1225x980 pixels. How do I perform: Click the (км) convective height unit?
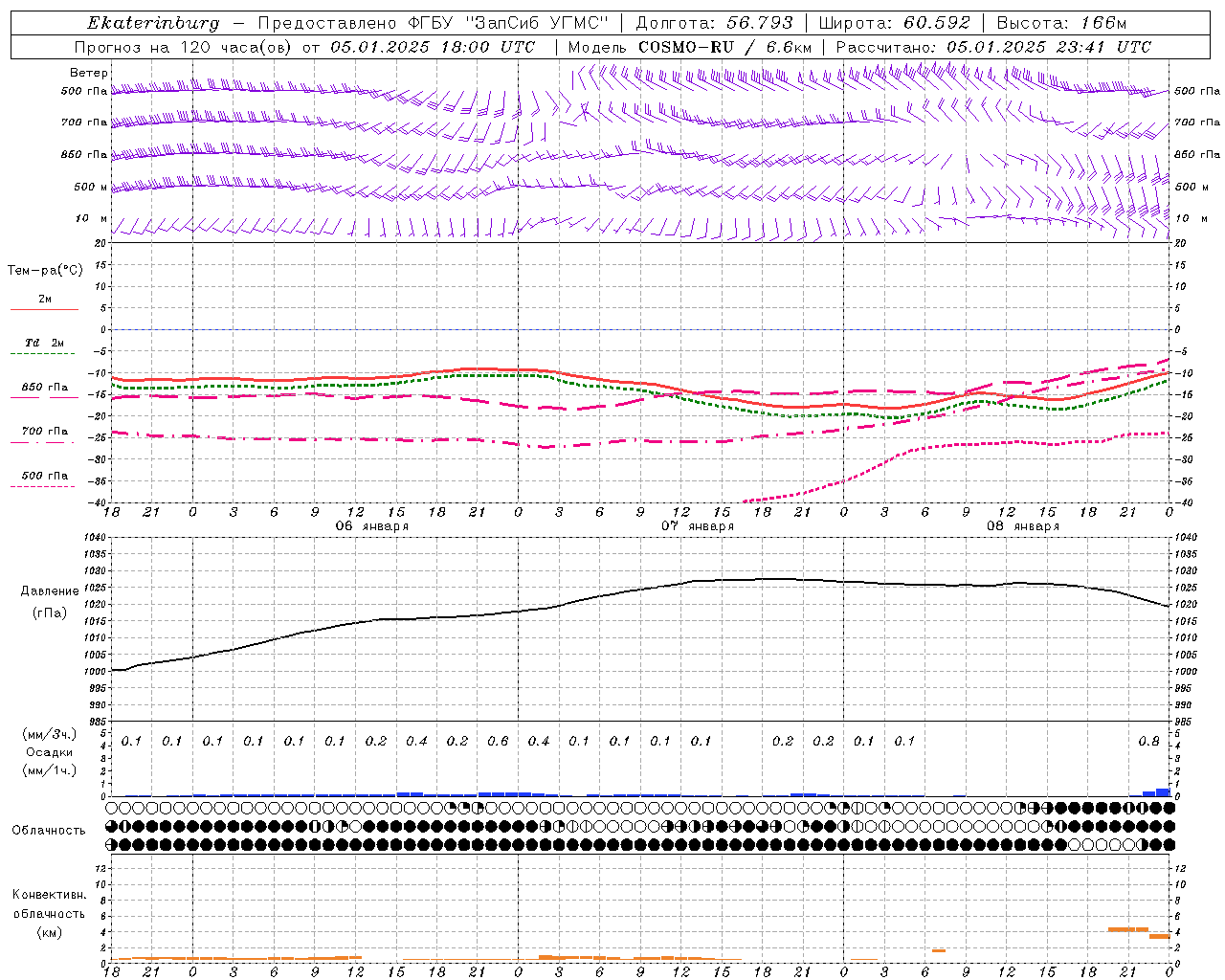click(49, 932)
